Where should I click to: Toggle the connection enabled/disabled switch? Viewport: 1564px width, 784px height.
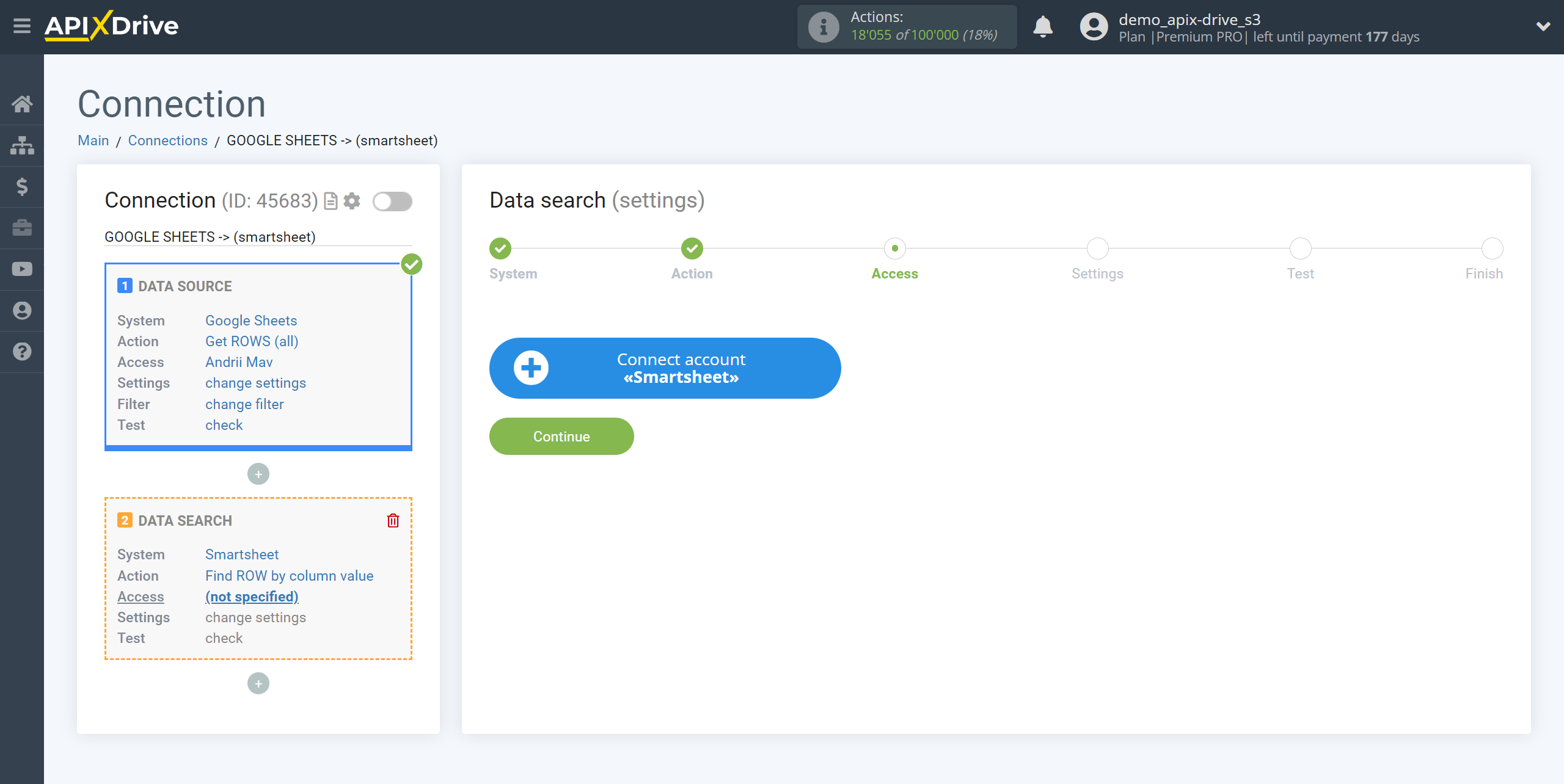[x=392, y=200]
